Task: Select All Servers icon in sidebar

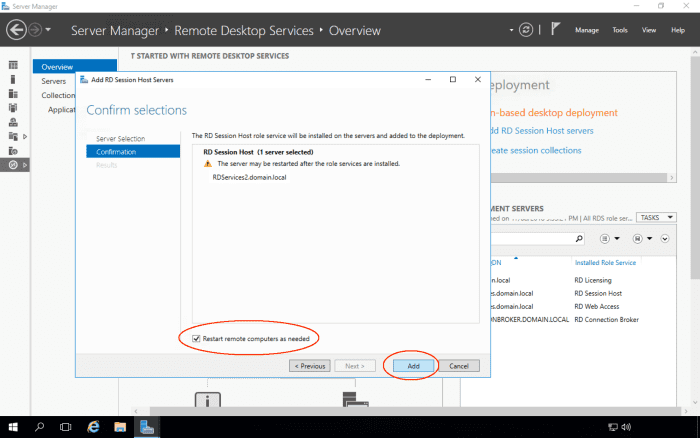Action: (13, 94)
